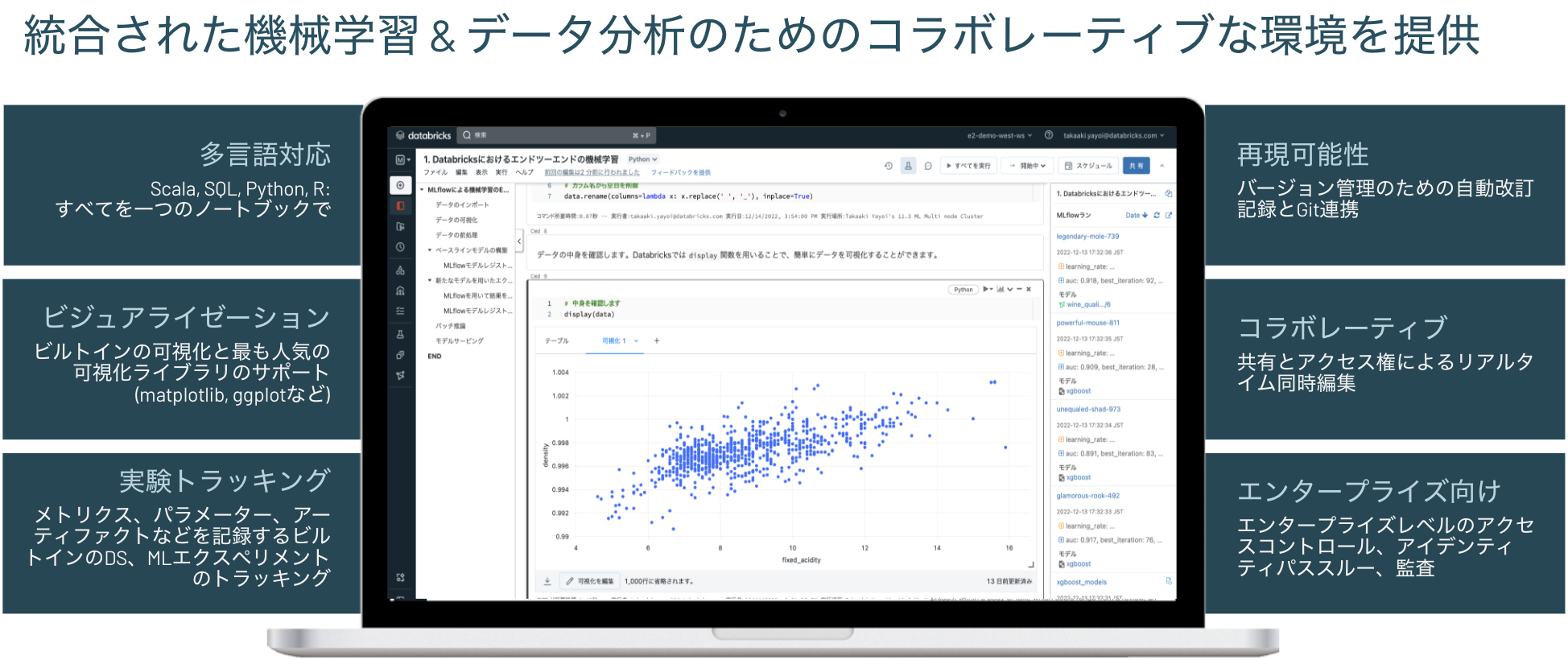This screenshot has height=660, width=1568.
Task: Select データのインポート in the outline
Action: (462, 204)
